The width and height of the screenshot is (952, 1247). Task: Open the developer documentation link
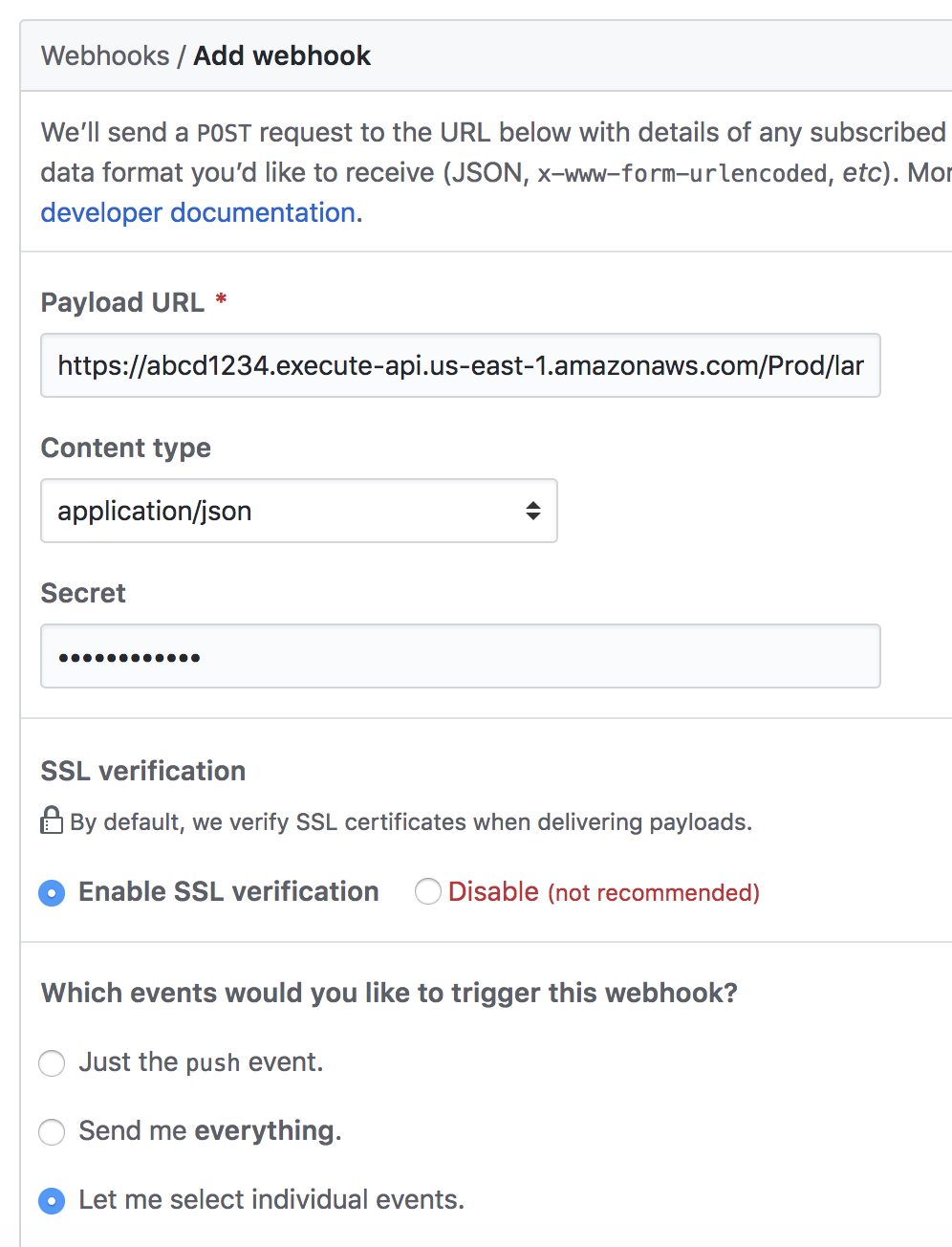click(198, 212)
